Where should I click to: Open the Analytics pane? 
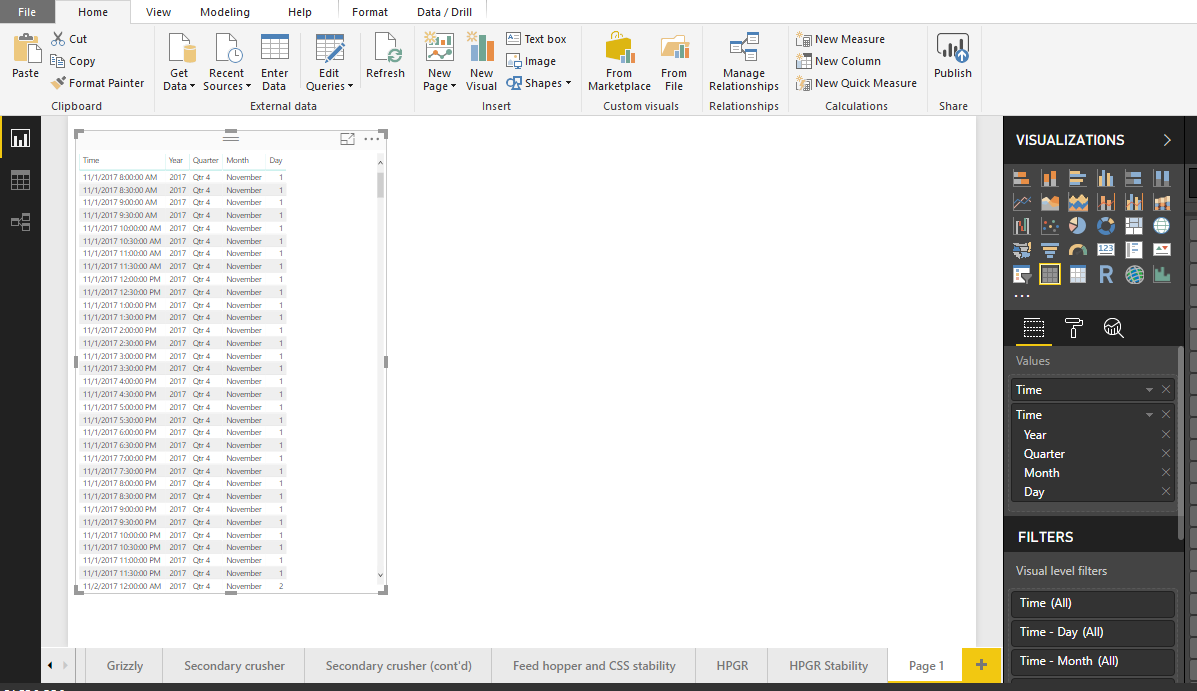pyautogui.click(x=1113, y=328)
